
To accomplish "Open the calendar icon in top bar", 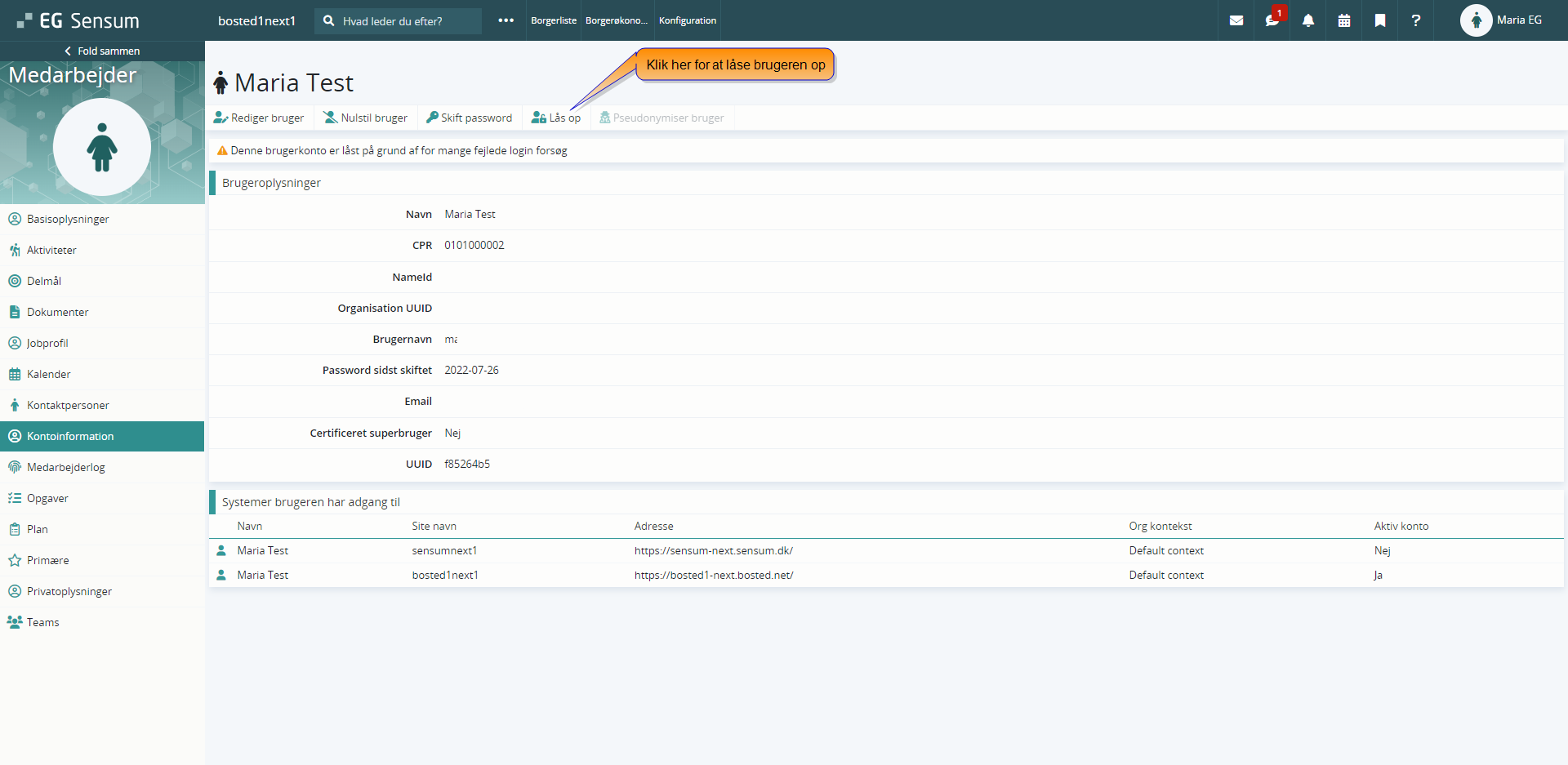I will point(1344,20).
